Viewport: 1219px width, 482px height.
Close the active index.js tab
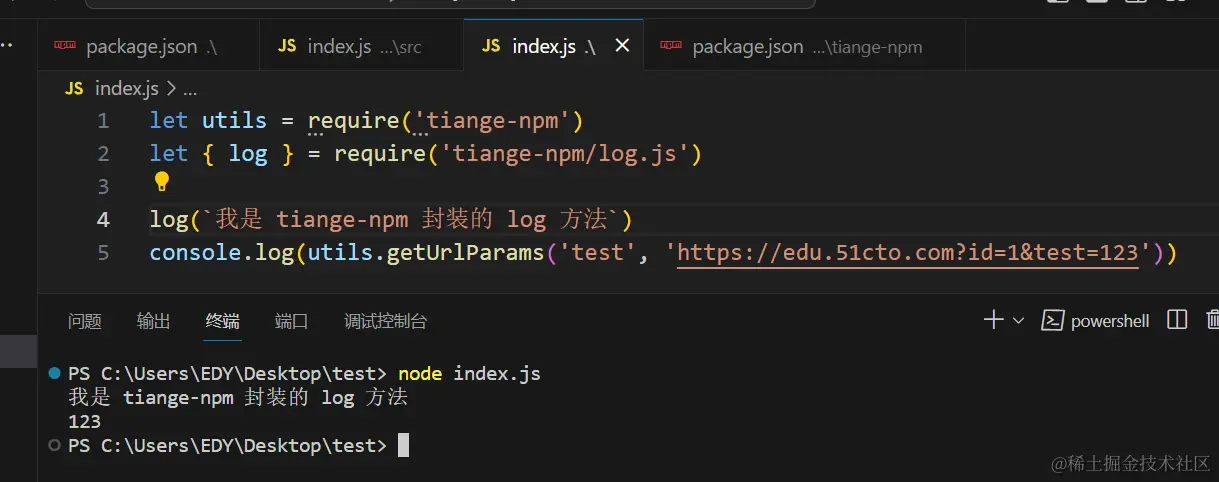[622, 46]
